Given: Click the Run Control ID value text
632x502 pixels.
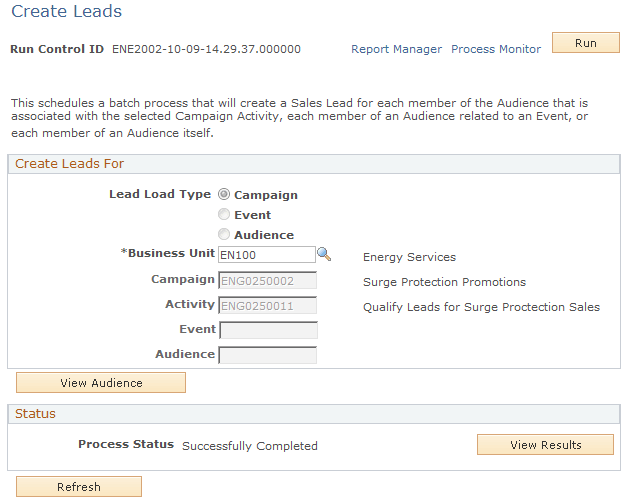Looking at the screenshot, I should coord(206,49).
